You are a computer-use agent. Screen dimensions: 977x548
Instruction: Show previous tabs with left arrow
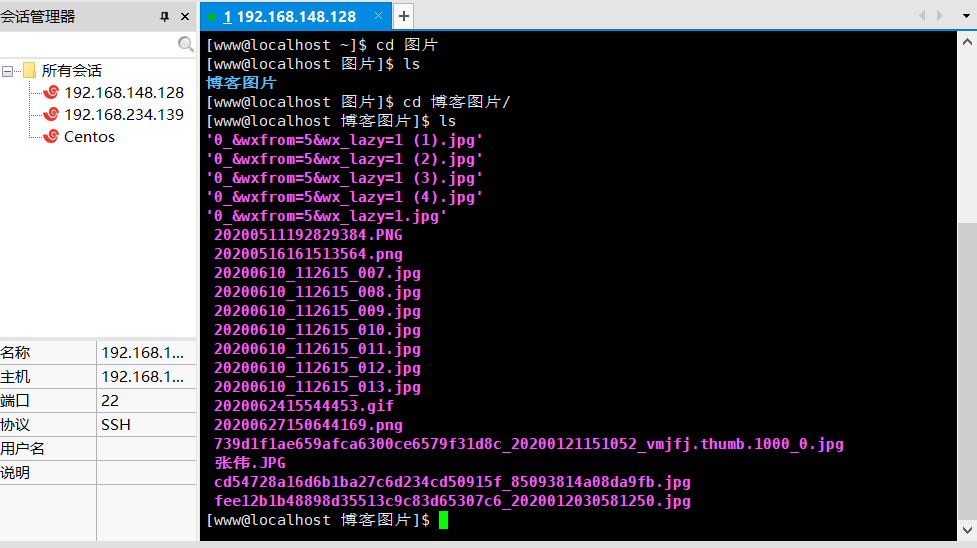(922, 16)
